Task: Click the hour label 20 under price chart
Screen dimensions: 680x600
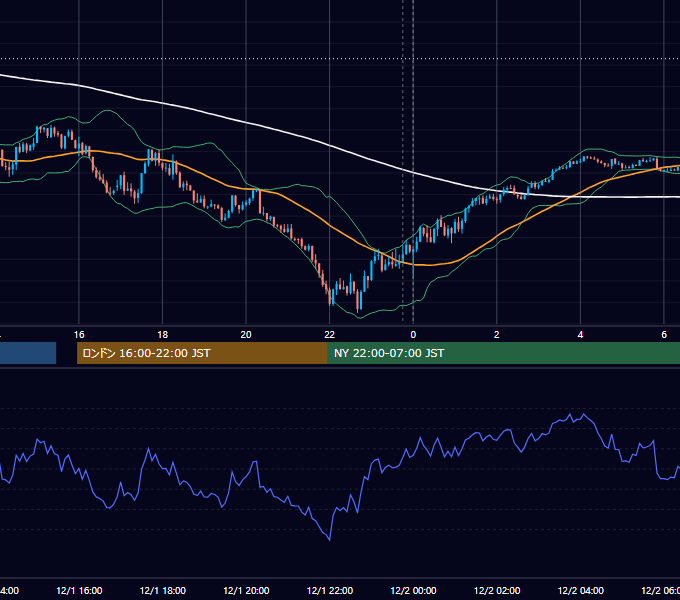Action: coord(246,335)
